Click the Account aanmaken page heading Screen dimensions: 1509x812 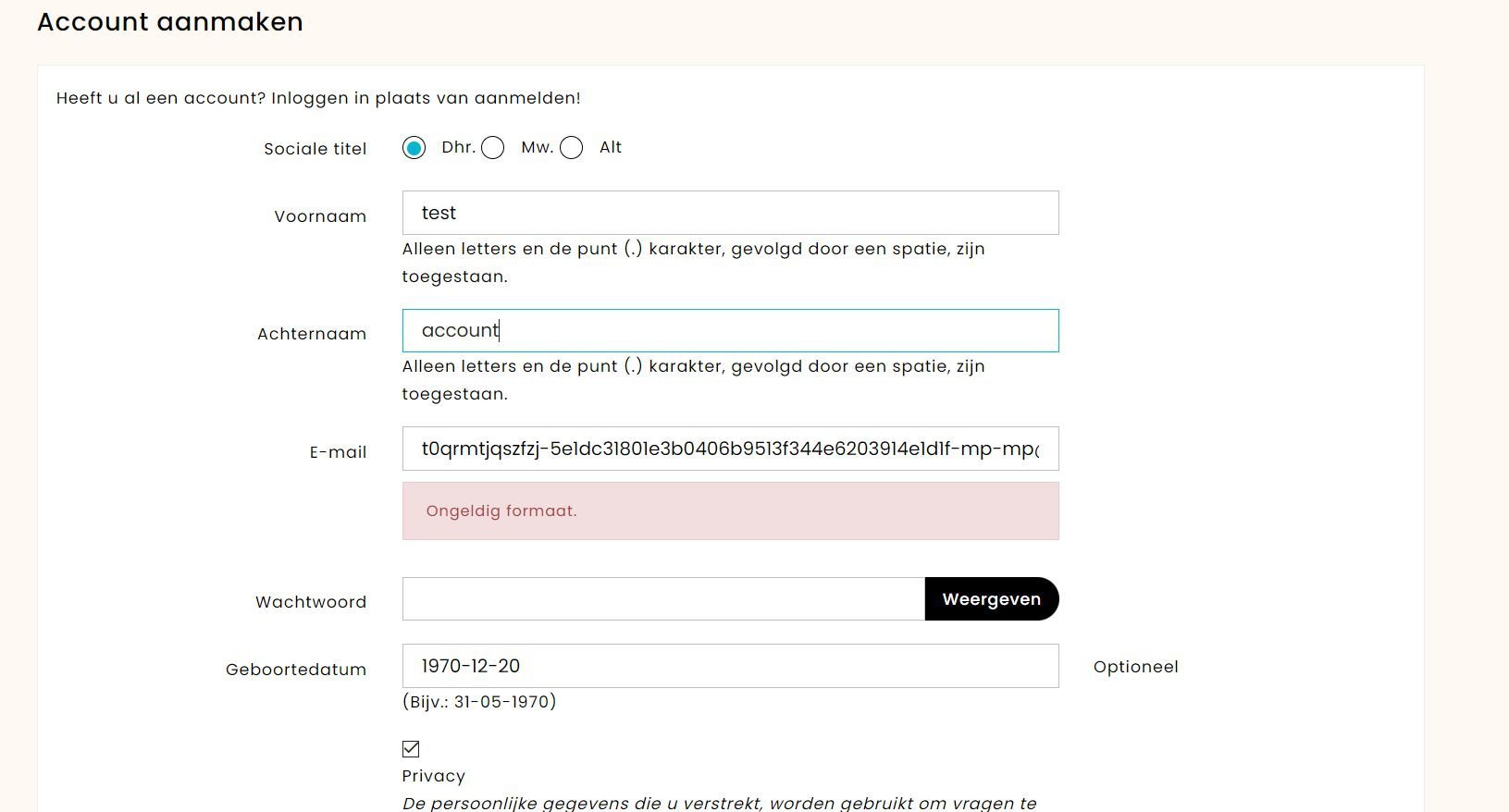click(x=170, y=22)
